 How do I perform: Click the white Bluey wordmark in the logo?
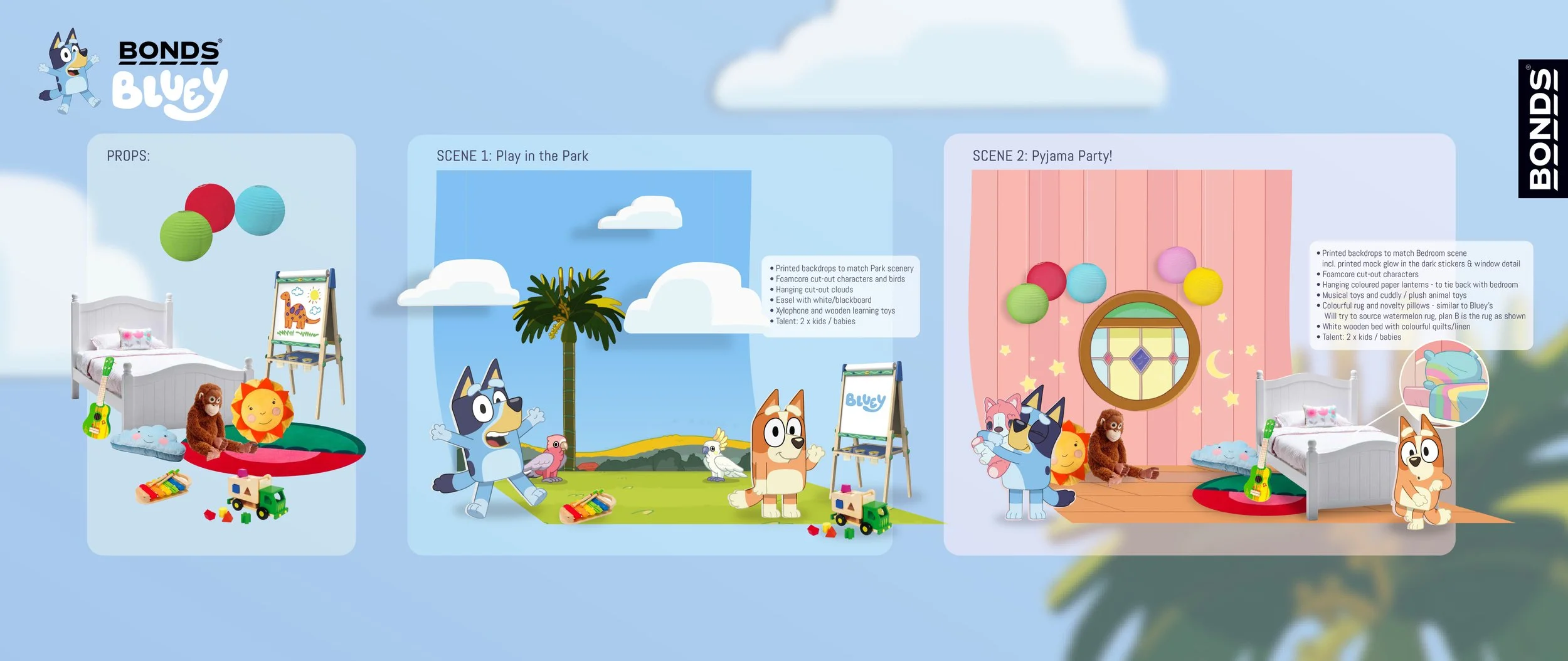pyautogui.click(x=169, y=94)
